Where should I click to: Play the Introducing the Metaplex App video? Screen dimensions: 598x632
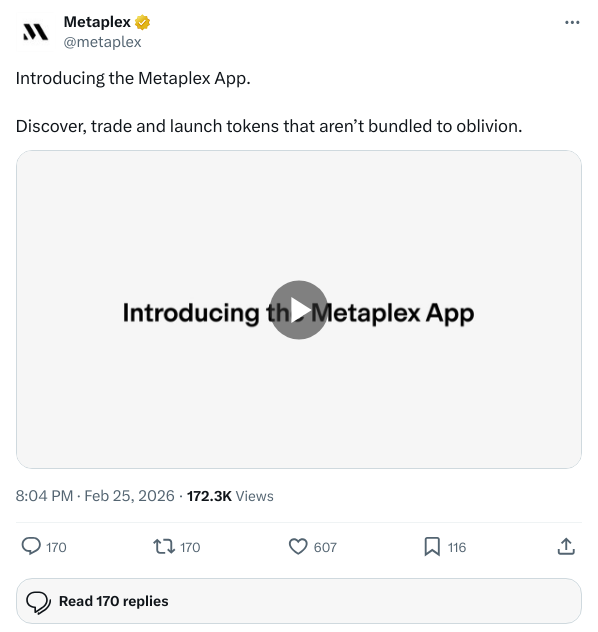[298, 310]
